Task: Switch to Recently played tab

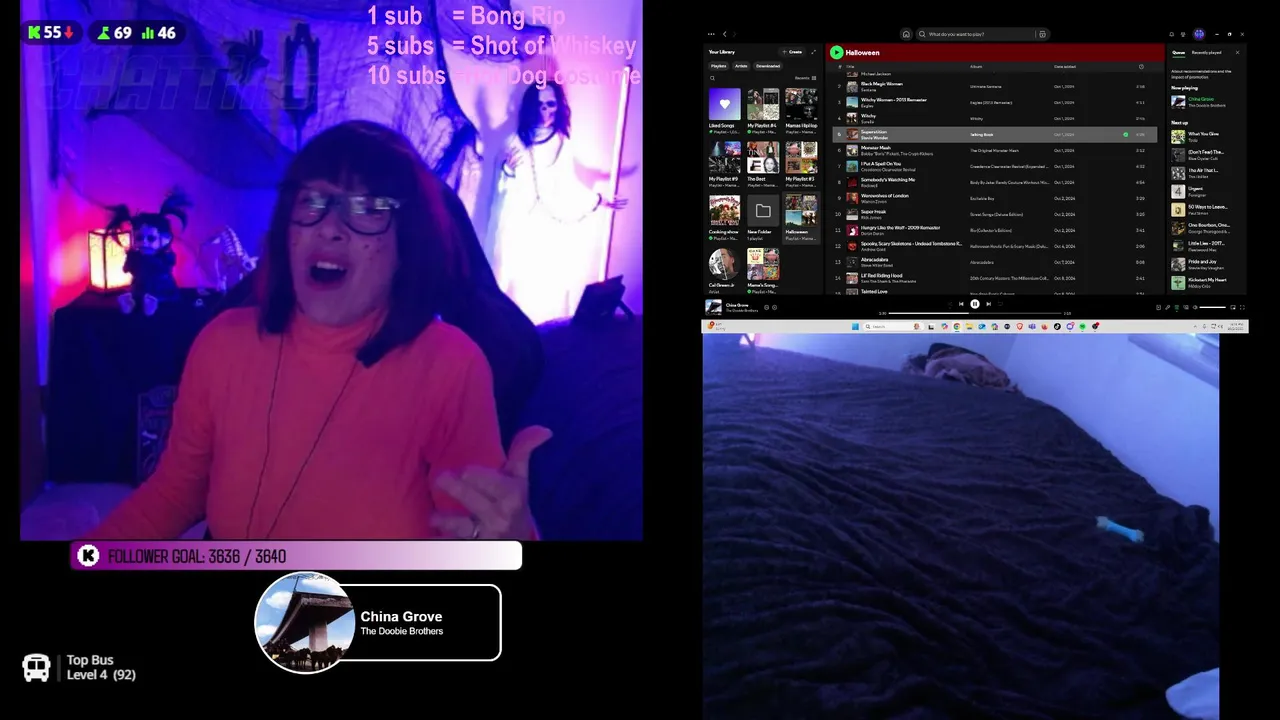Action: click(1206, 52)
